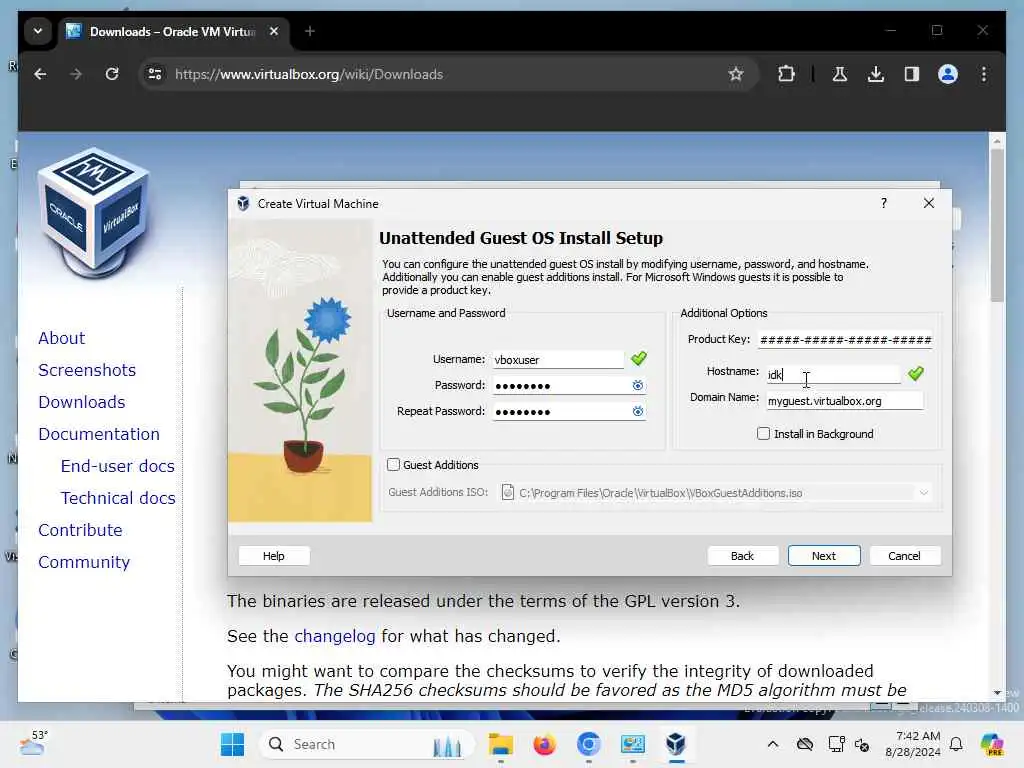Expand the Guest Additions ISO dropdown
Screen dimensions: 1024x768
(x=923, y=493)
